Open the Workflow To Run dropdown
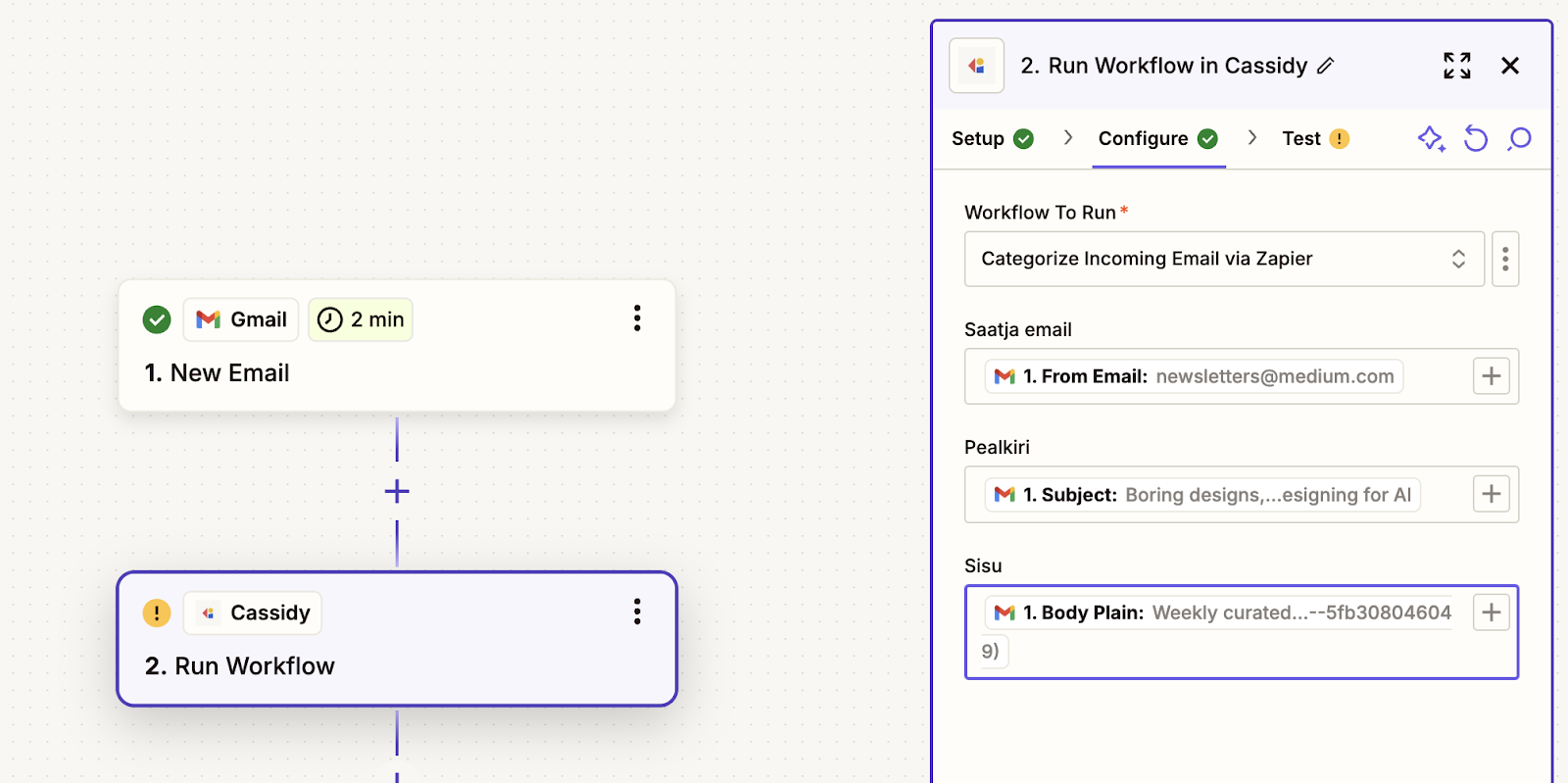This screenshot has height=783, width=1568. tap(1224, 259)
